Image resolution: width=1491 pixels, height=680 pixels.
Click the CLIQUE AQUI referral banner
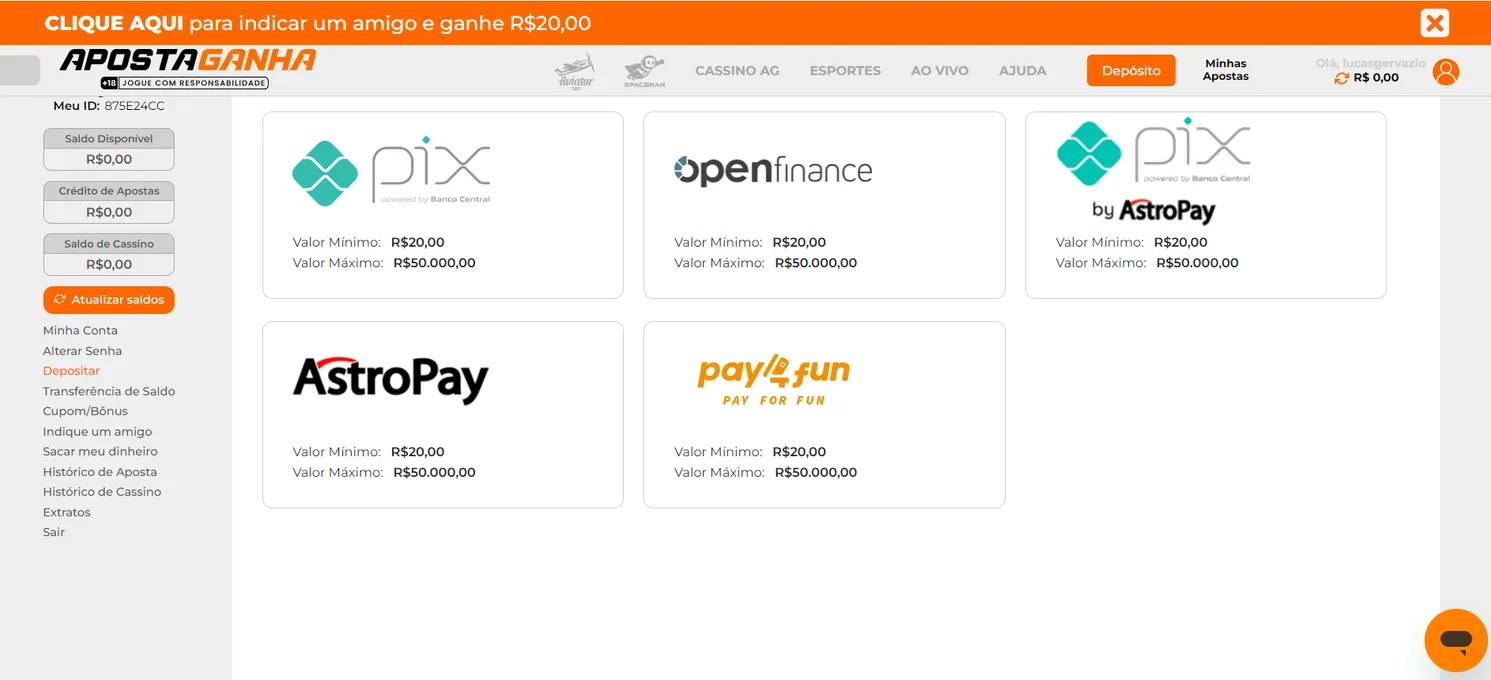(x=318, y=23)
